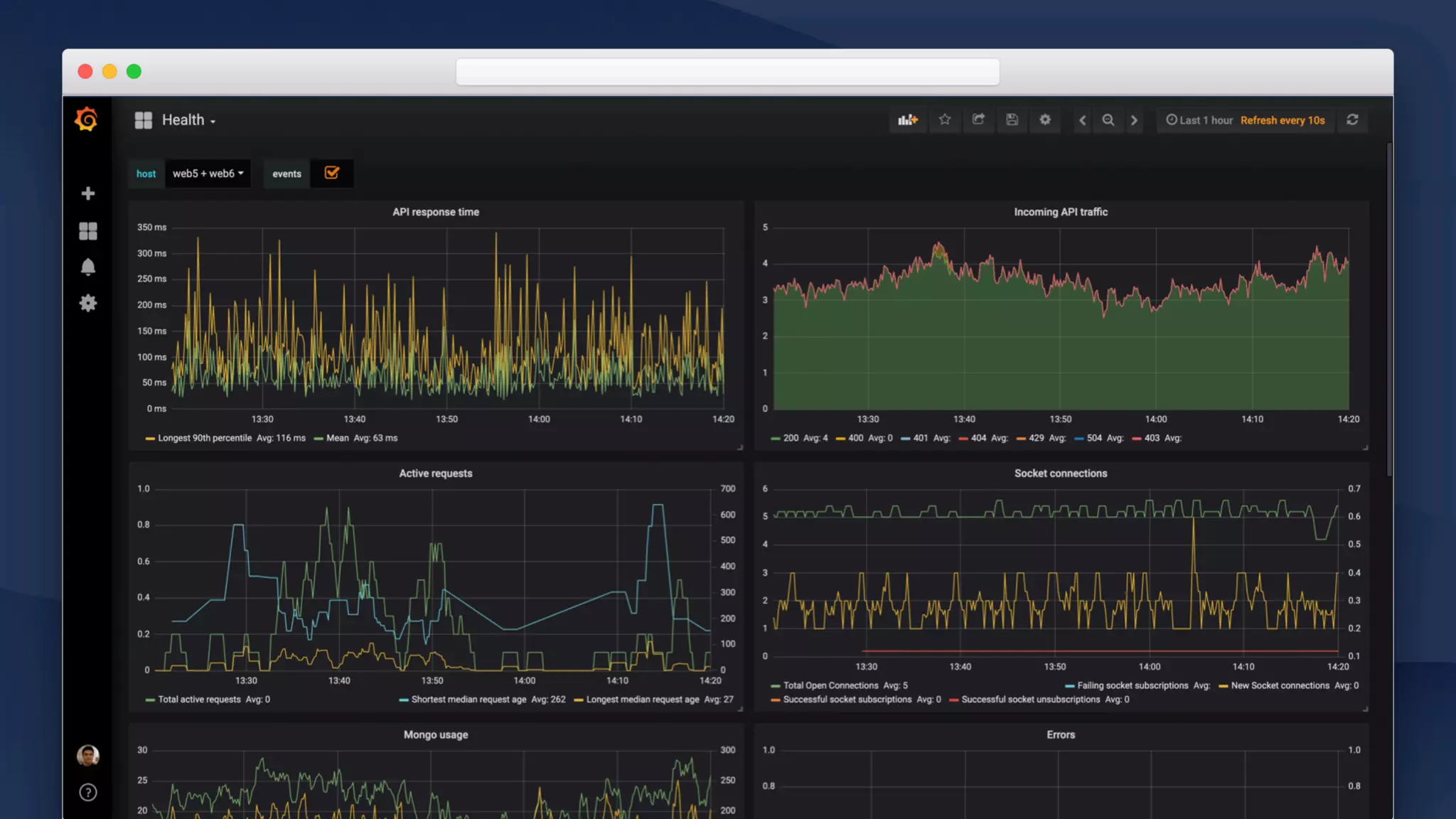The width and height of the screenshot is (1456, 819).
Task: Expand the host web5 + web6 selector
Action: click(x=208, y=173)
